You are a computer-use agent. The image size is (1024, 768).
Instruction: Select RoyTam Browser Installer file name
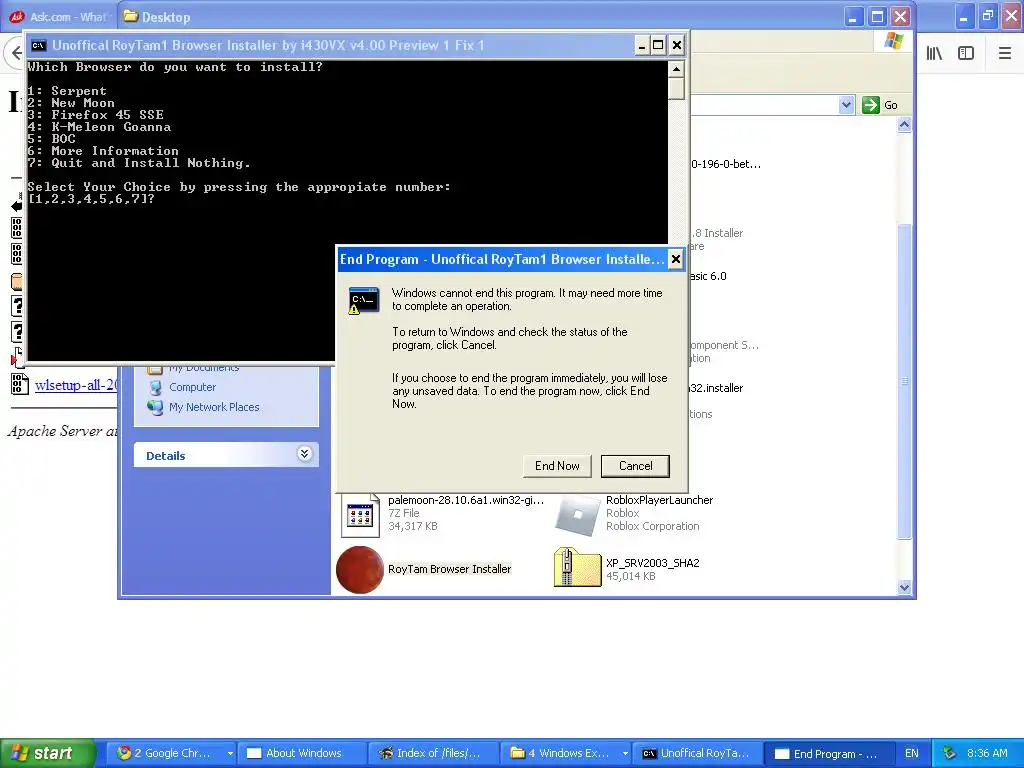click(449, 569)
